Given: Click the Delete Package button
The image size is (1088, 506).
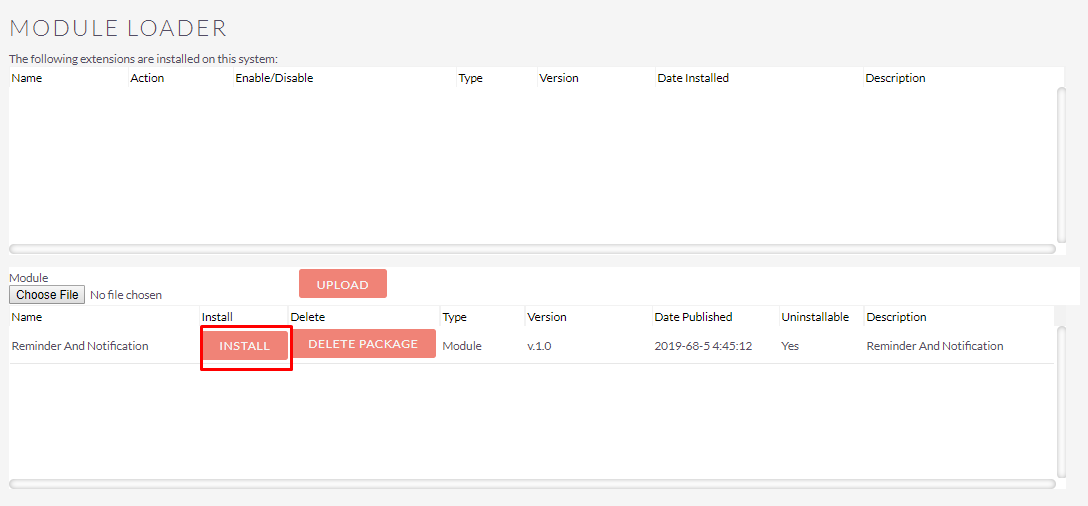Looking at the screenshot, I should point(363,344).
